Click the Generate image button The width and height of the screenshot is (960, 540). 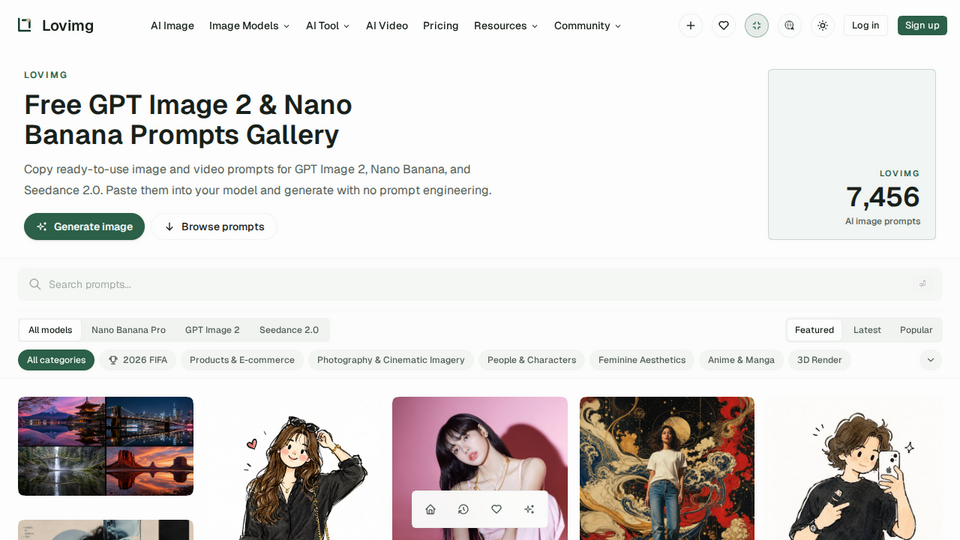[84, 227]
